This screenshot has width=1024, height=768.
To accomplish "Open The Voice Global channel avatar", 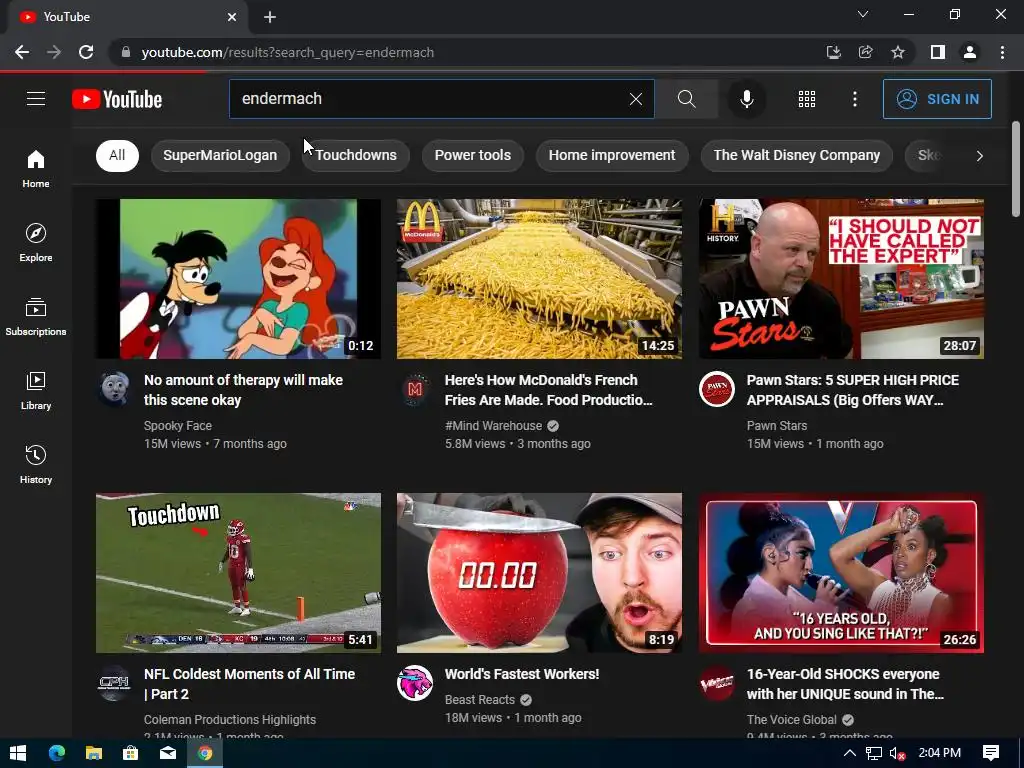I will (716, 683).
